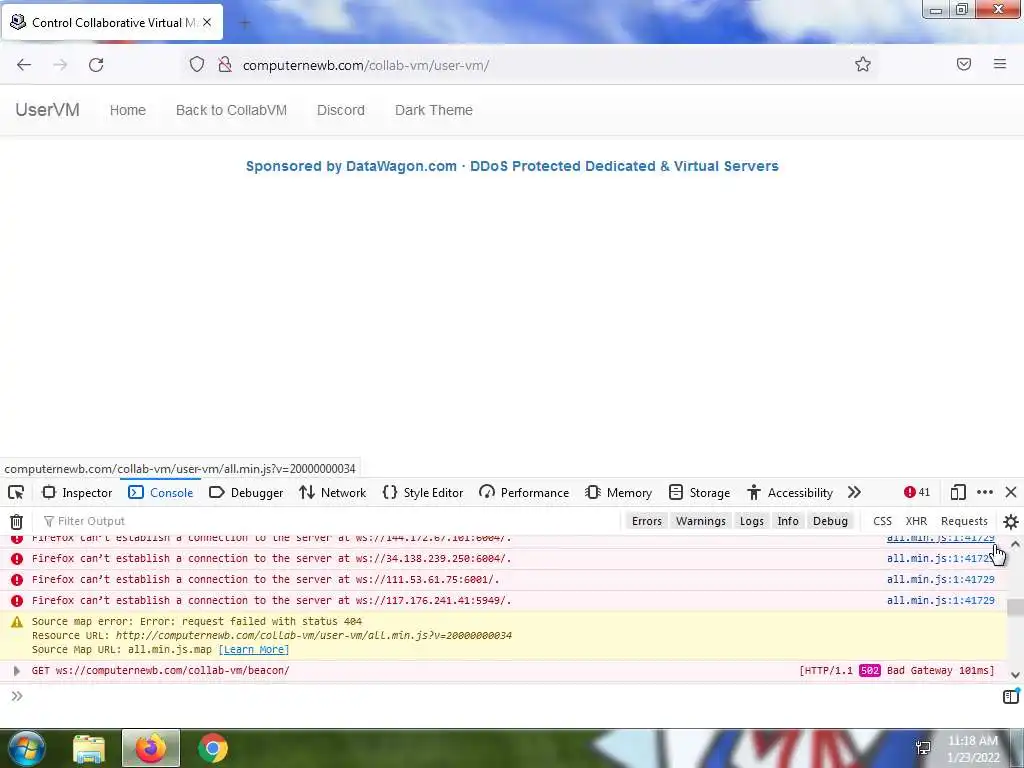Screen dimensions: 1024x768
Task: Toggle responsive design mode icon
Action: pyautogui.click(x=957, y=492)
